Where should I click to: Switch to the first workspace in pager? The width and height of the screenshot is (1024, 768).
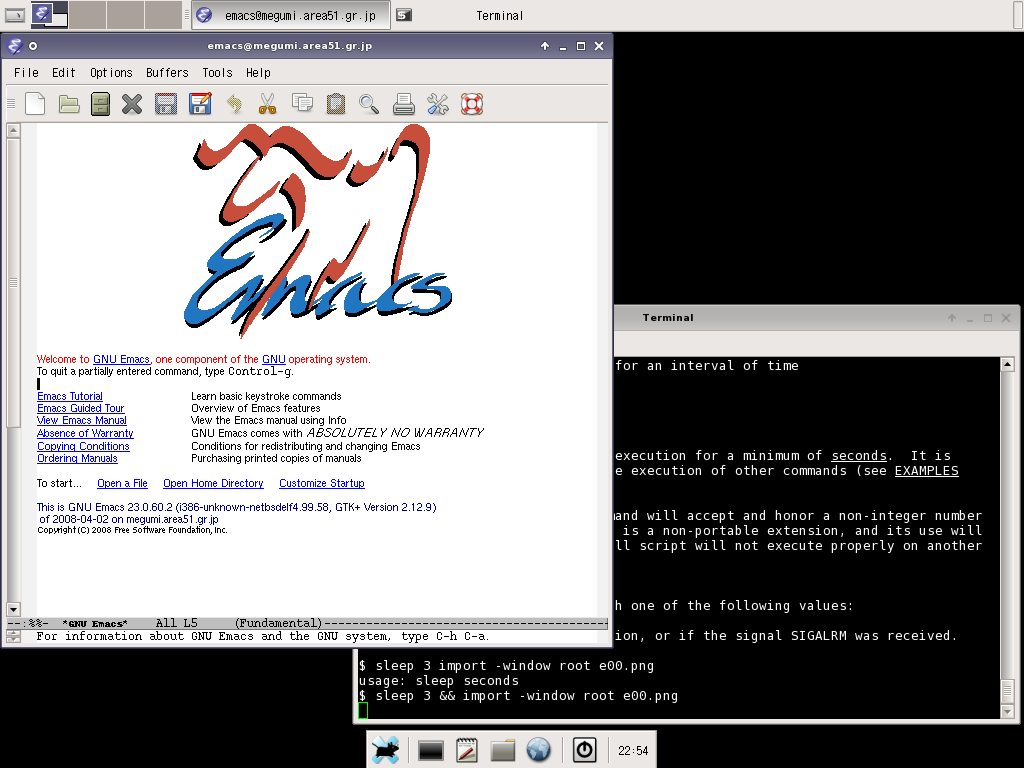pyautogui.click(x=49, y=15)
